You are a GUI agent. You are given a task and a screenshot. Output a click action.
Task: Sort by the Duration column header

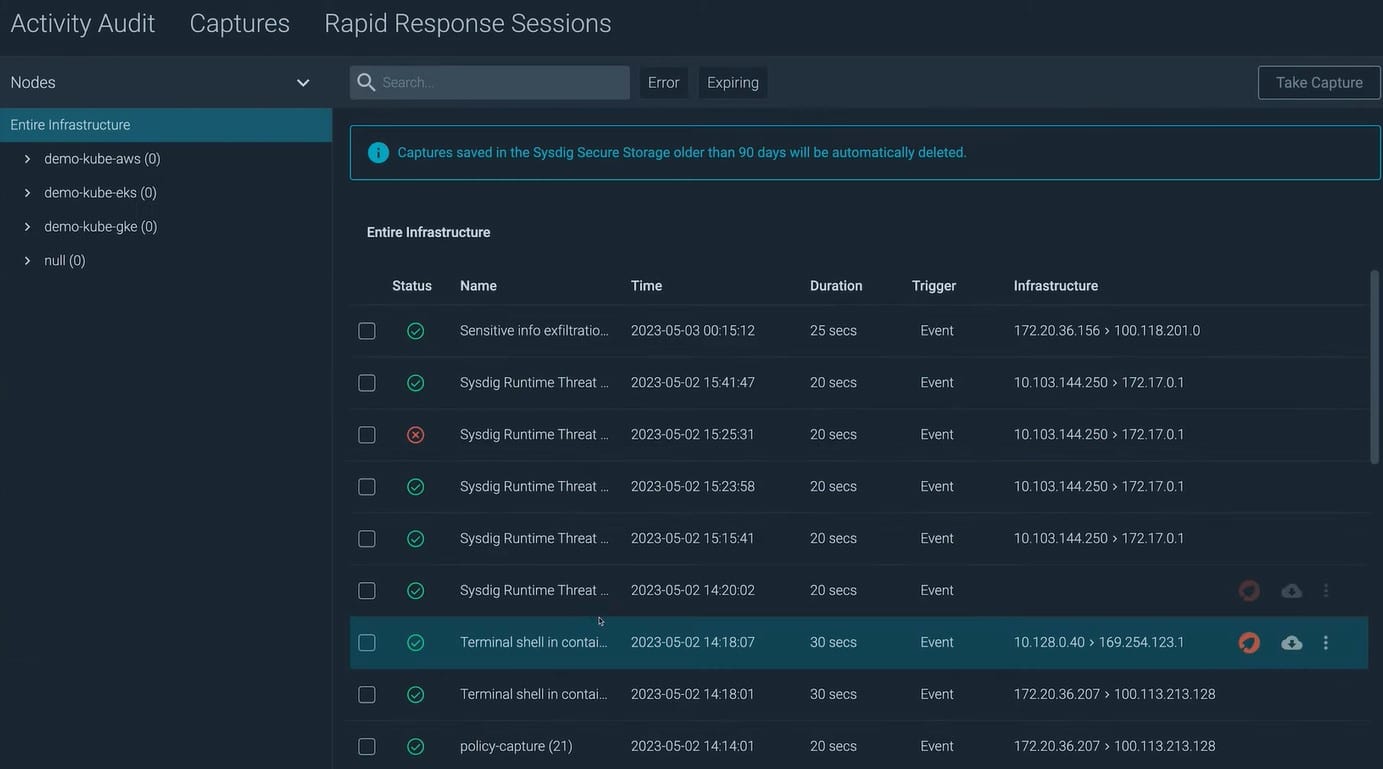[x=836, y=286]
